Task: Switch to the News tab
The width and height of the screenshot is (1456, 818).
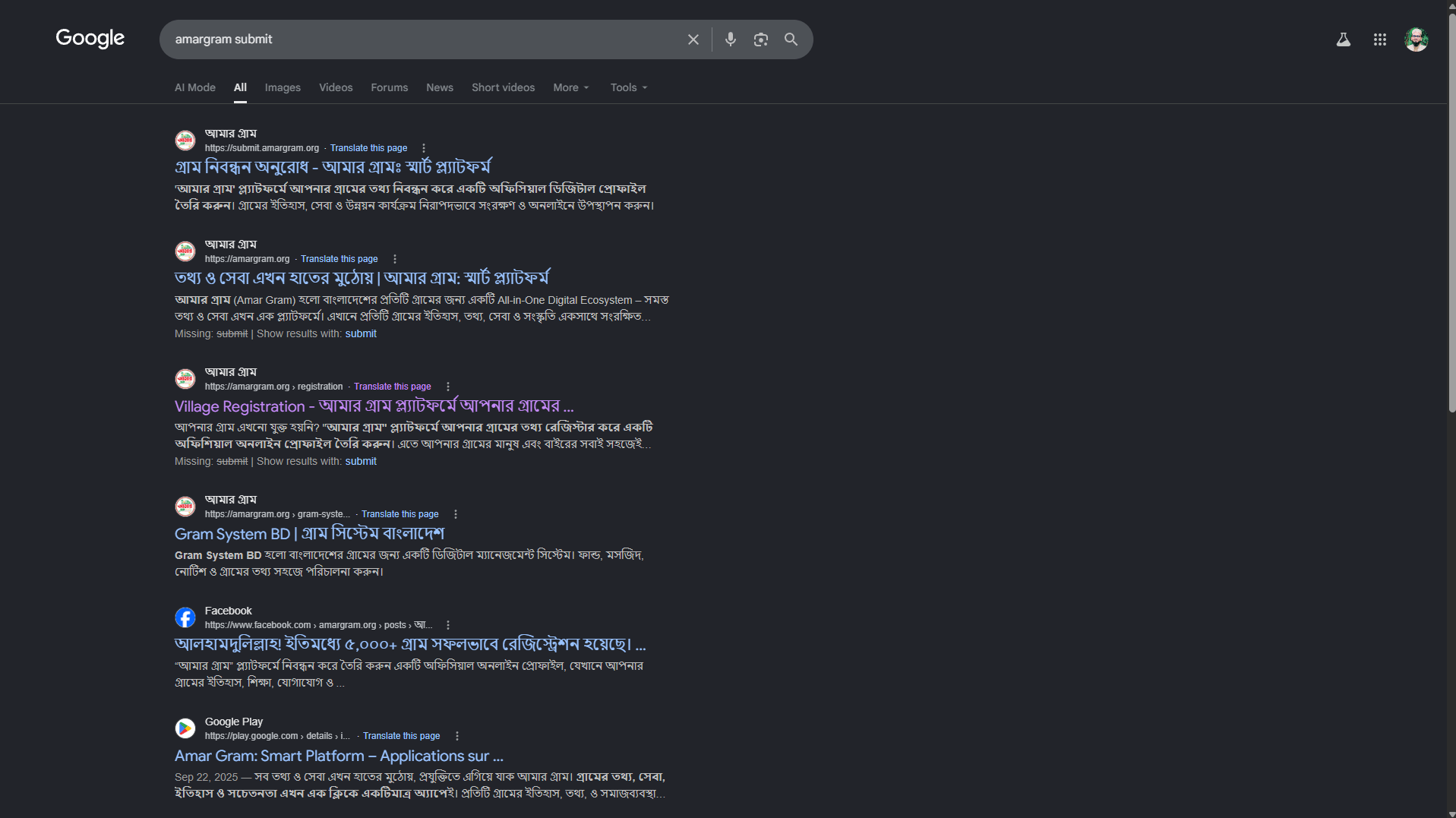Action: [x=440, y=87]
